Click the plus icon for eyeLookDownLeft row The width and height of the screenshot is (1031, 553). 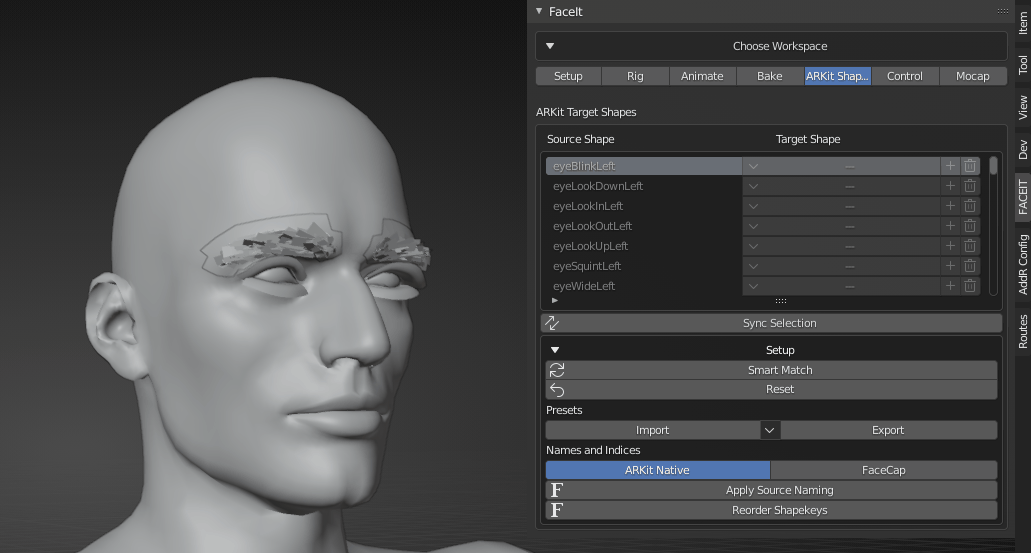[950, 186]
